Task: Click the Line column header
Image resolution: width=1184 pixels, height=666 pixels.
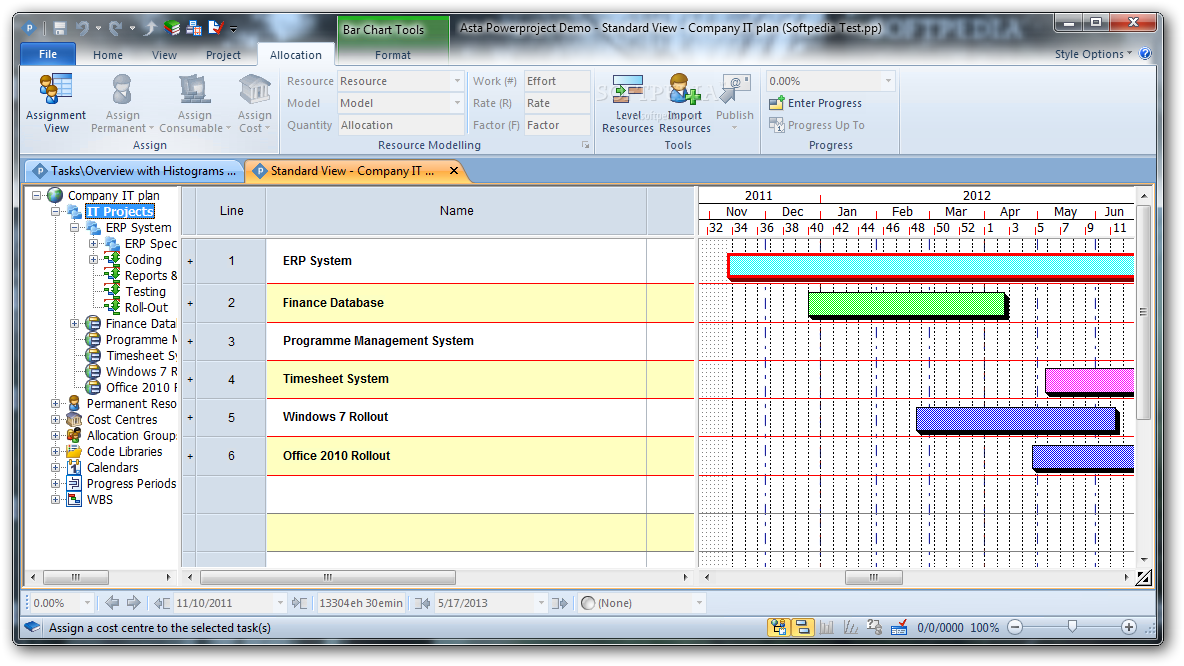Action: [x=231, y=211]
